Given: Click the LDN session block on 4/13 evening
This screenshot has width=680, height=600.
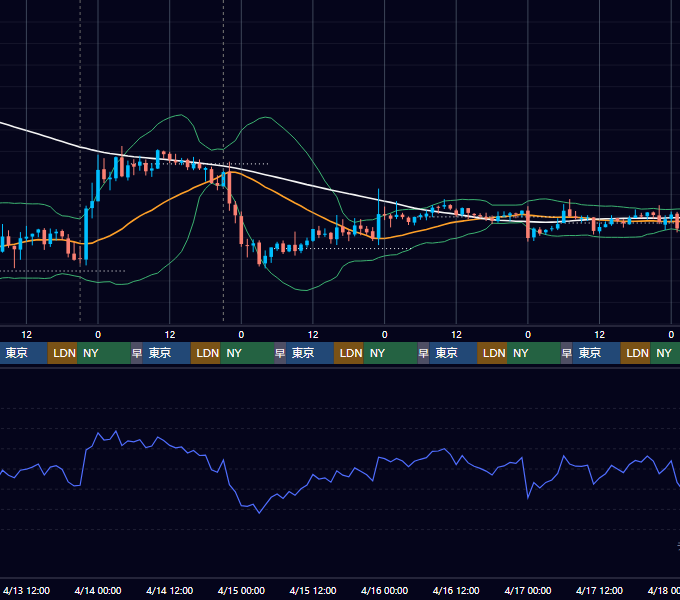Looking at the screenshot, I should tap(62, 353).
